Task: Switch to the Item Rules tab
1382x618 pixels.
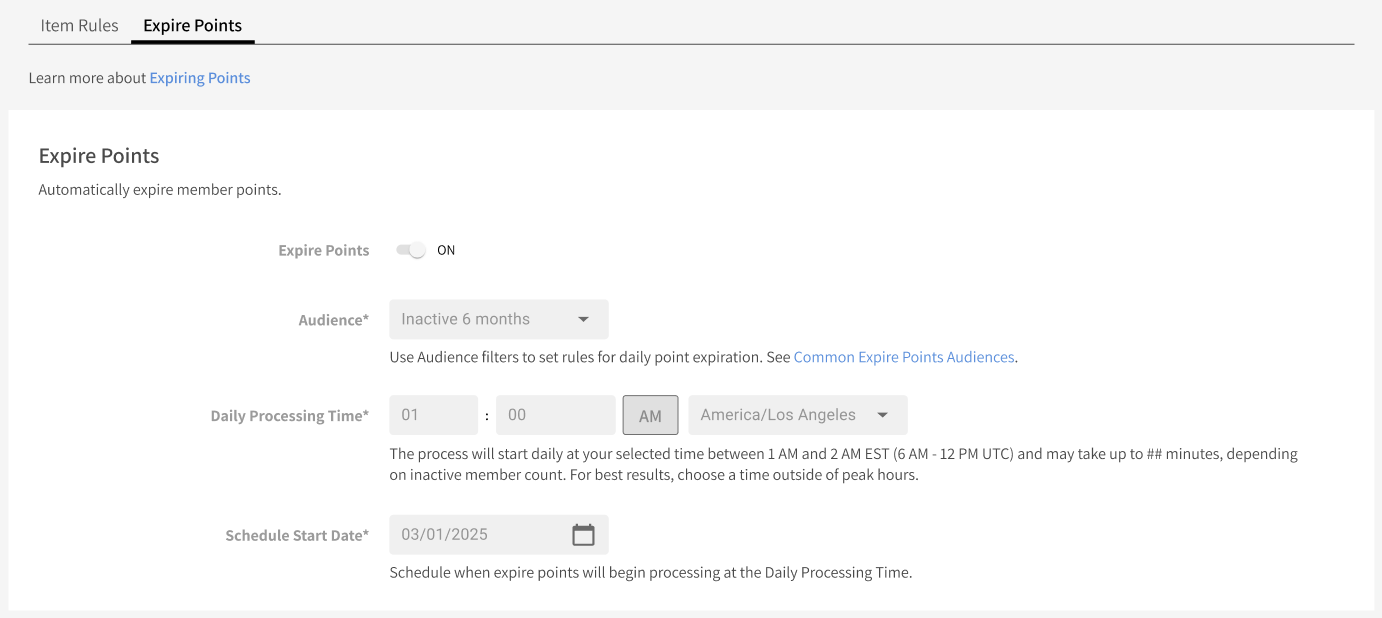Action: click(x=79, y=25)
